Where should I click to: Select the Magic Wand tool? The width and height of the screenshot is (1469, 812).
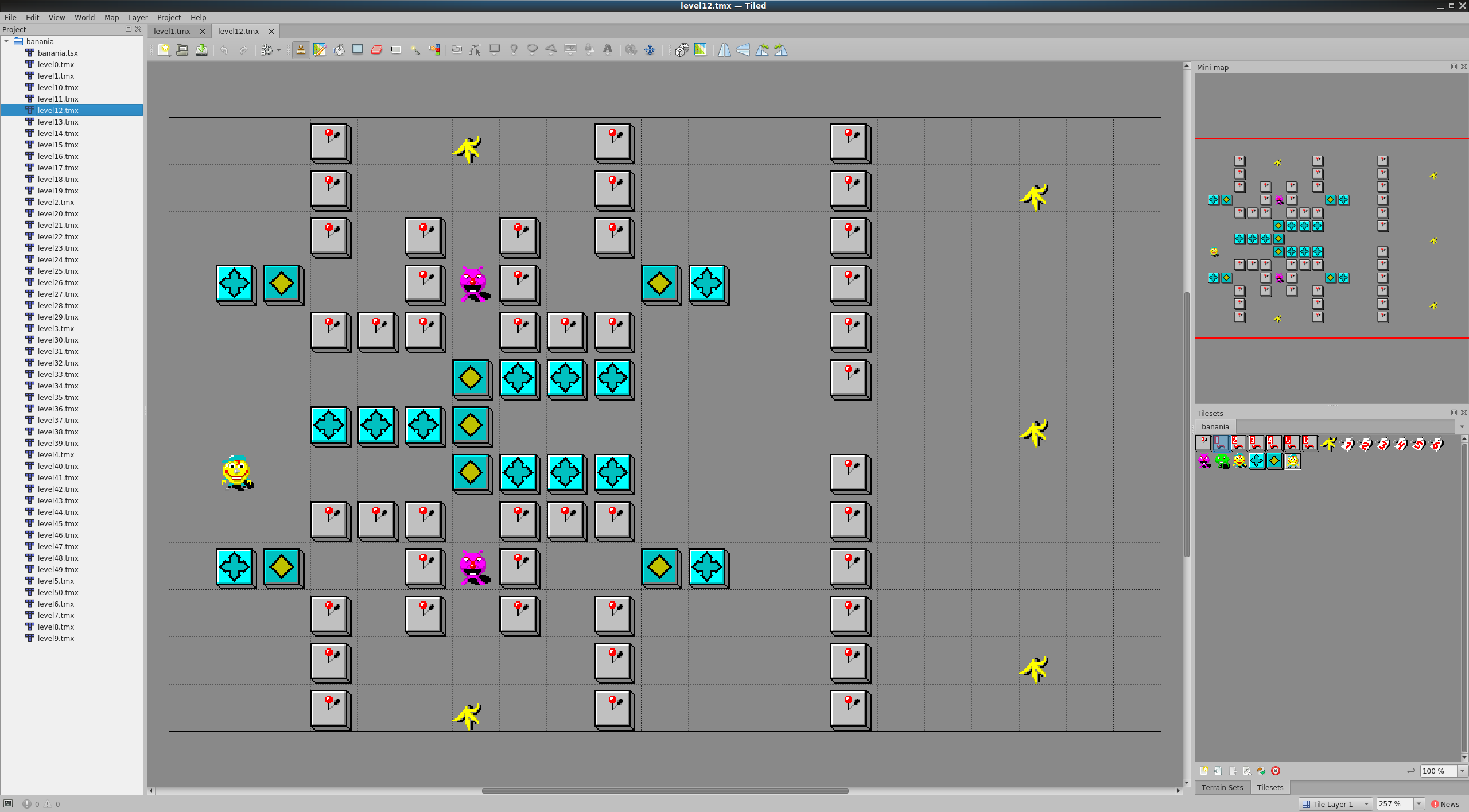click(415, 50)
